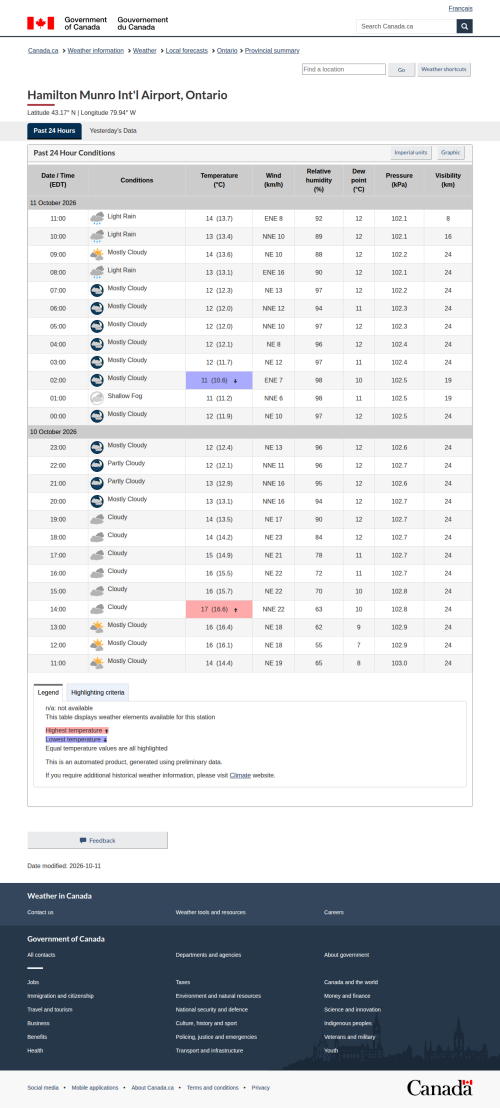Click the night cloud icon at 03:00
500x1108 pixels.
97,362
